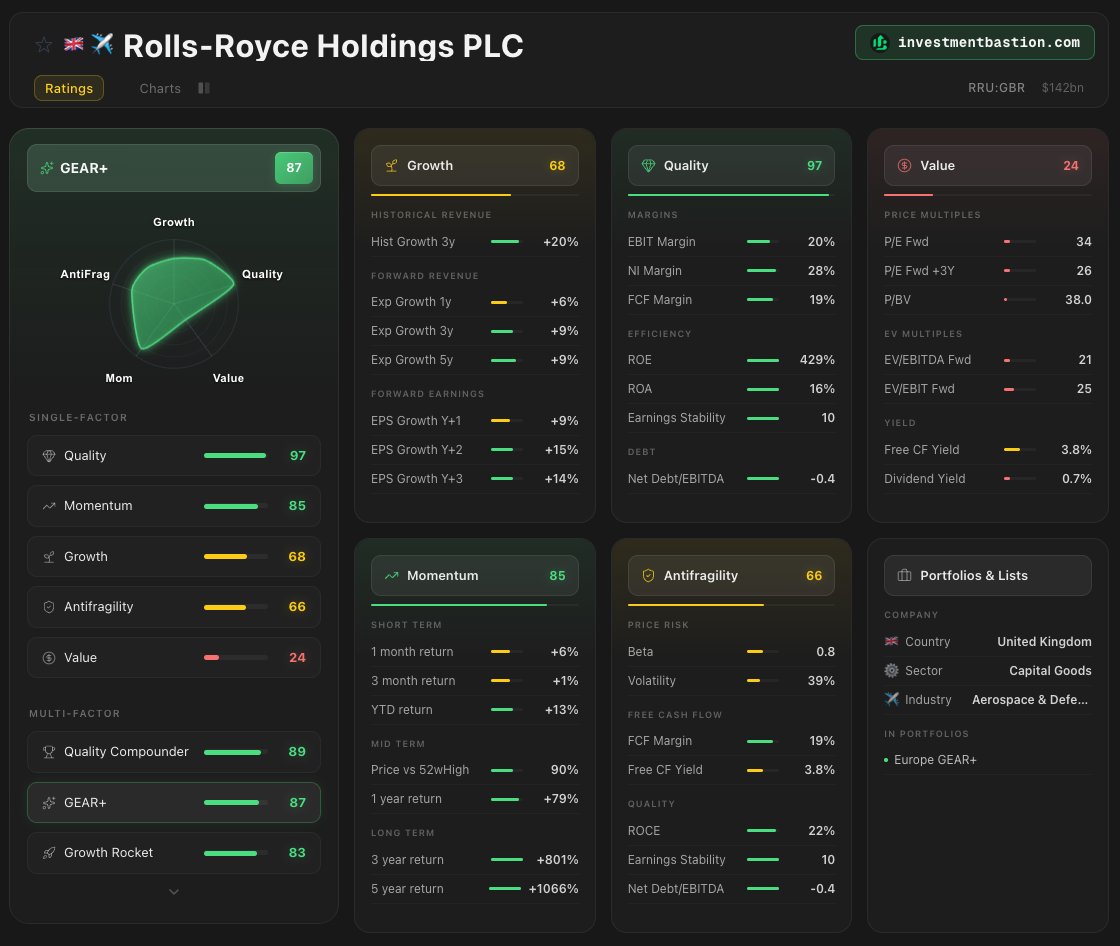Click the columns layout icon next to Charts
The width and height of the screenshot is (1120, 946).
pos(204,88)
